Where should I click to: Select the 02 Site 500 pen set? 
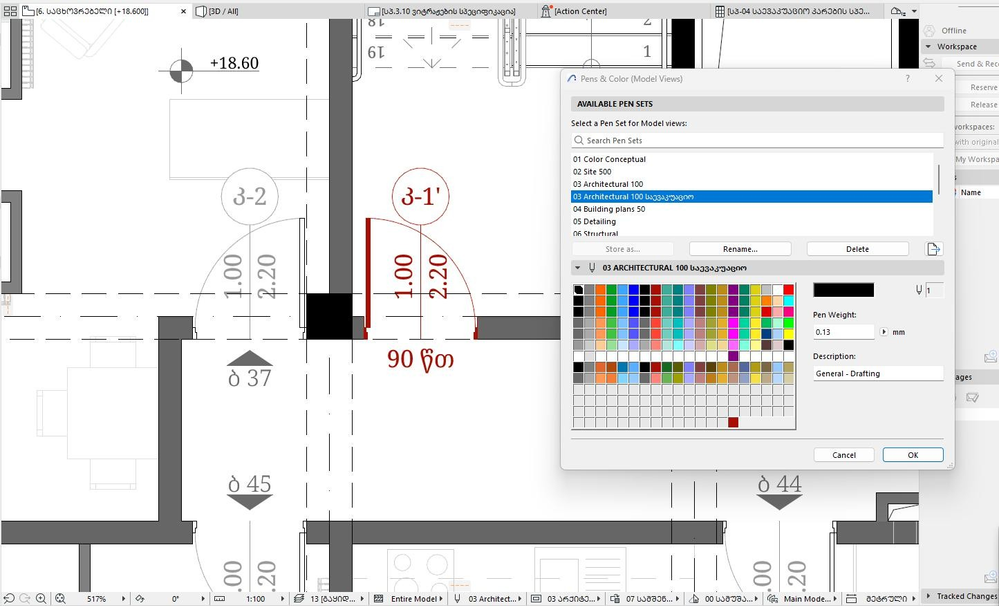point(752,172)
